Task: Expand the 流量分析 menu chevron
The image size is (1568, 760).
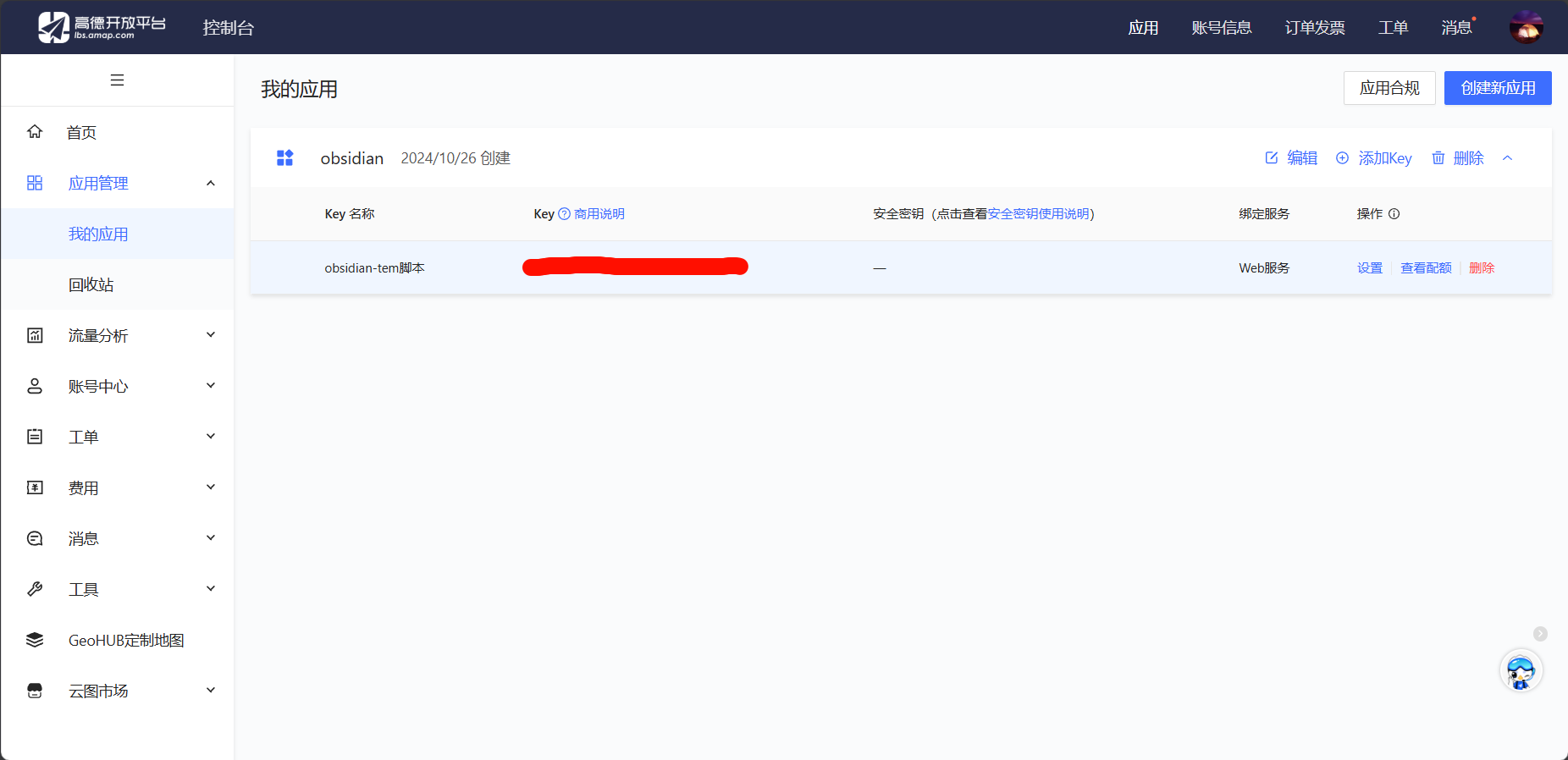Action: click(x=211, y=335)
